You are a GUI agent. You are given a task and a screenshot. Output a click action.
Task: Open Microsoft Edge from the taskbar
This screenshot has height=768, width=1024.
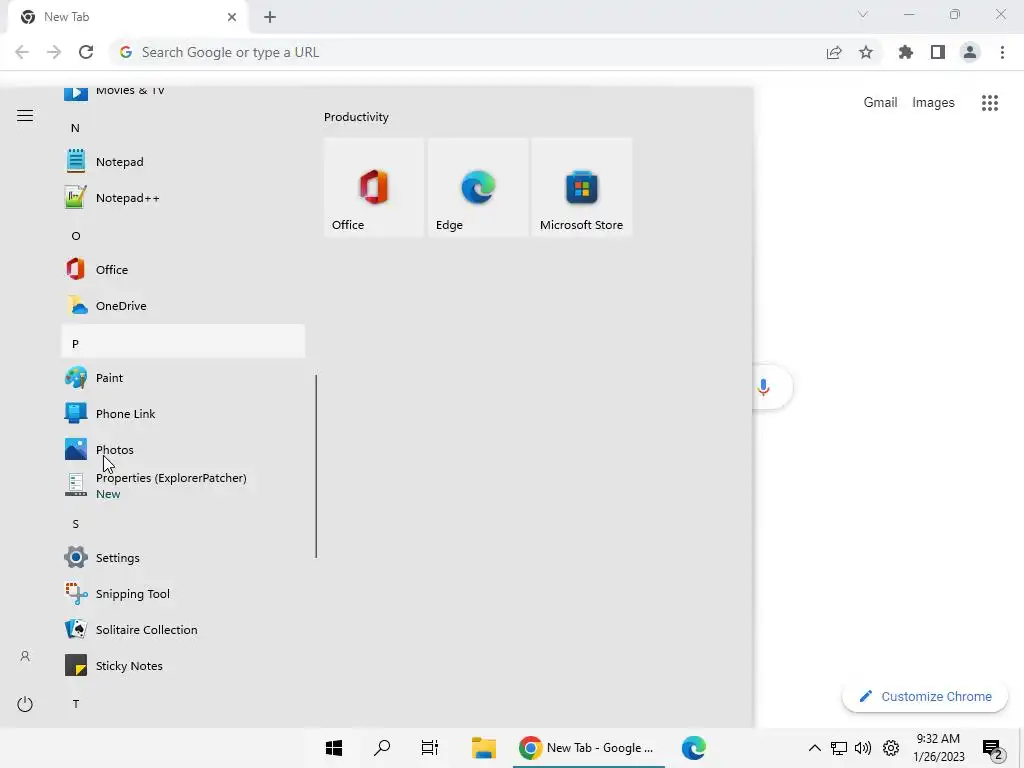click(694, 748)
